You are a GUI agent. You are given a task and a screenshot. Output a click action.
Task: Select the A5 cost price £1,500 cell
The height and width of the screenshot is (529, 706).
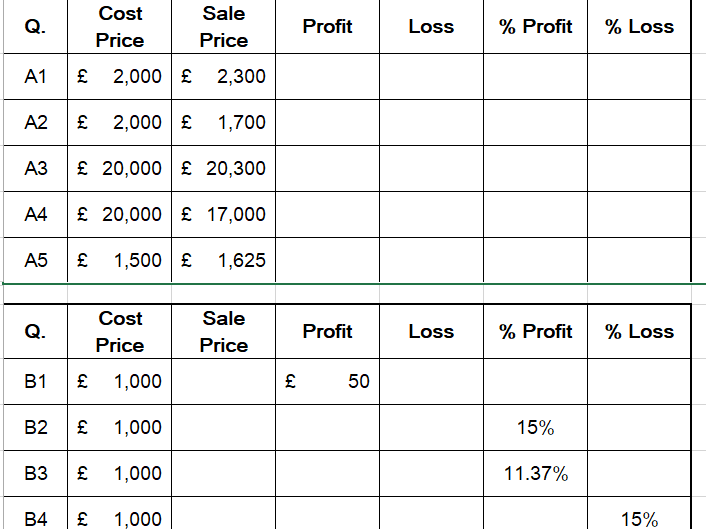(120, 260)
